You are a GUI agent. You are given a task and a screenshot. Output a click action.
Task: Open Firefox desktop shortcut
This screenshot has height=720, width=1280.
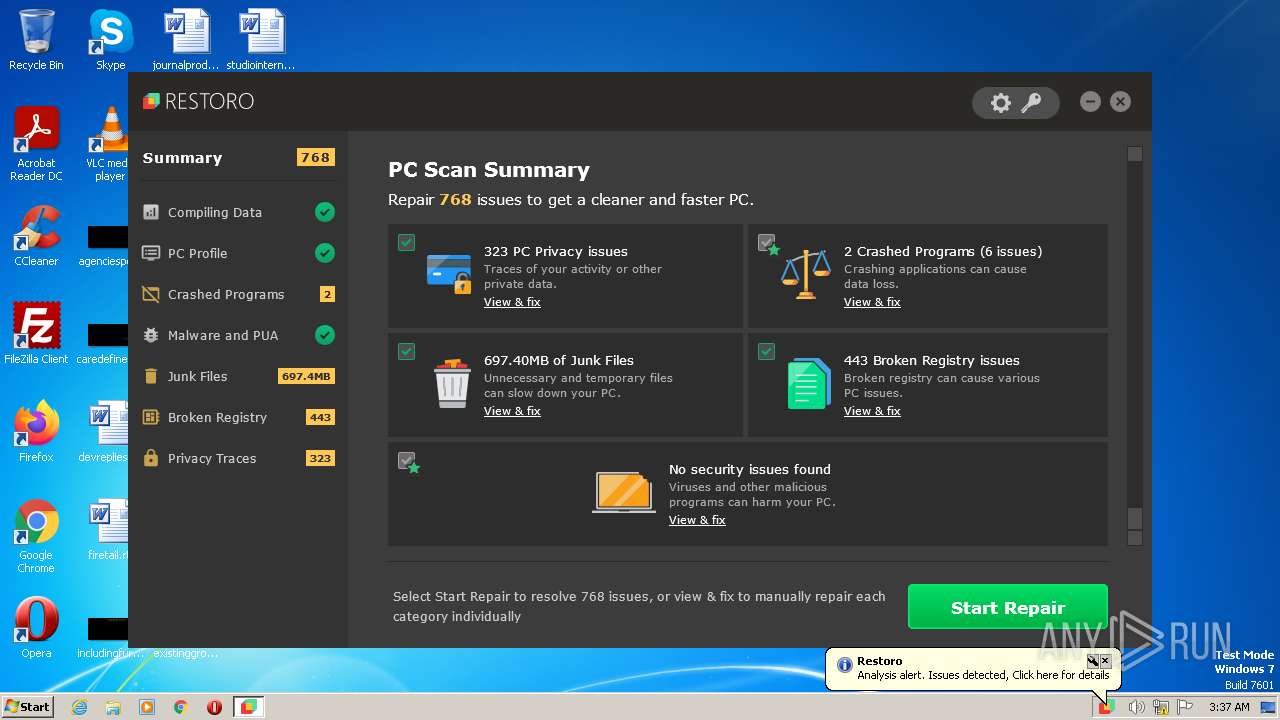pyautogui.click(x=36, y=432)
